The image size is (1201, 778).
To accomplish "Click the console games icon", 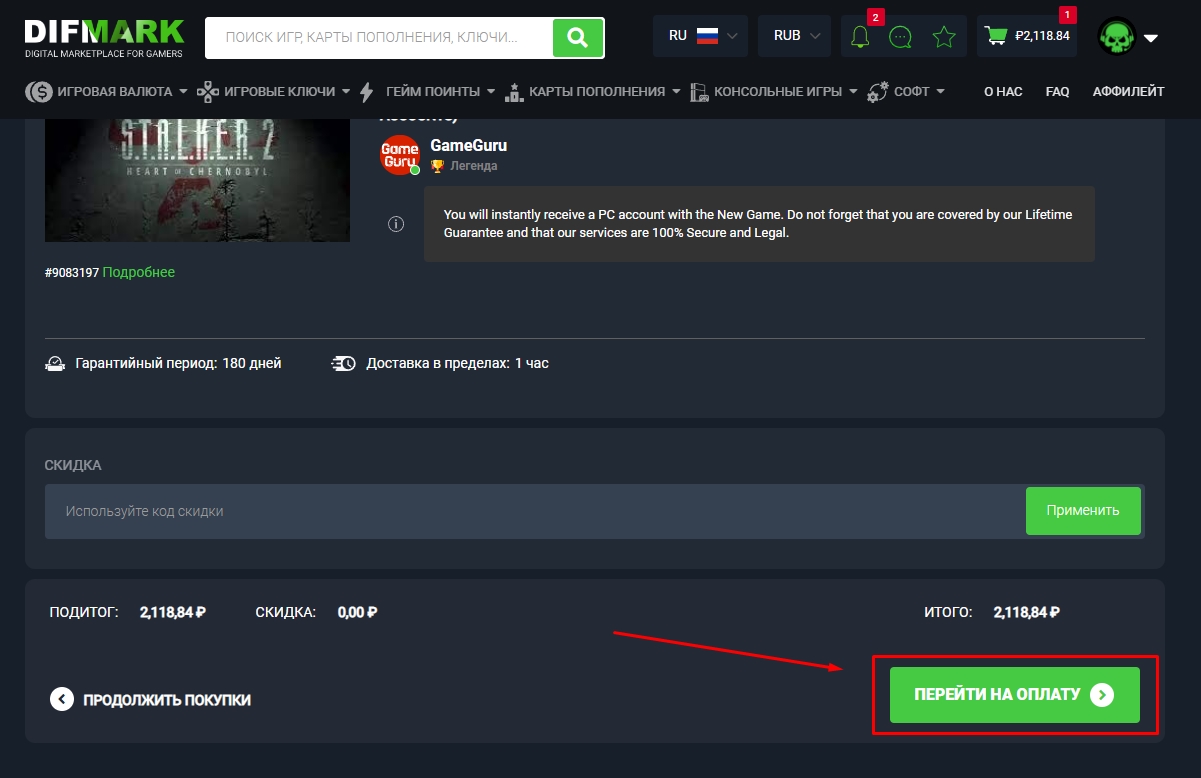I will pyautogui.click(x=699, y=92).
